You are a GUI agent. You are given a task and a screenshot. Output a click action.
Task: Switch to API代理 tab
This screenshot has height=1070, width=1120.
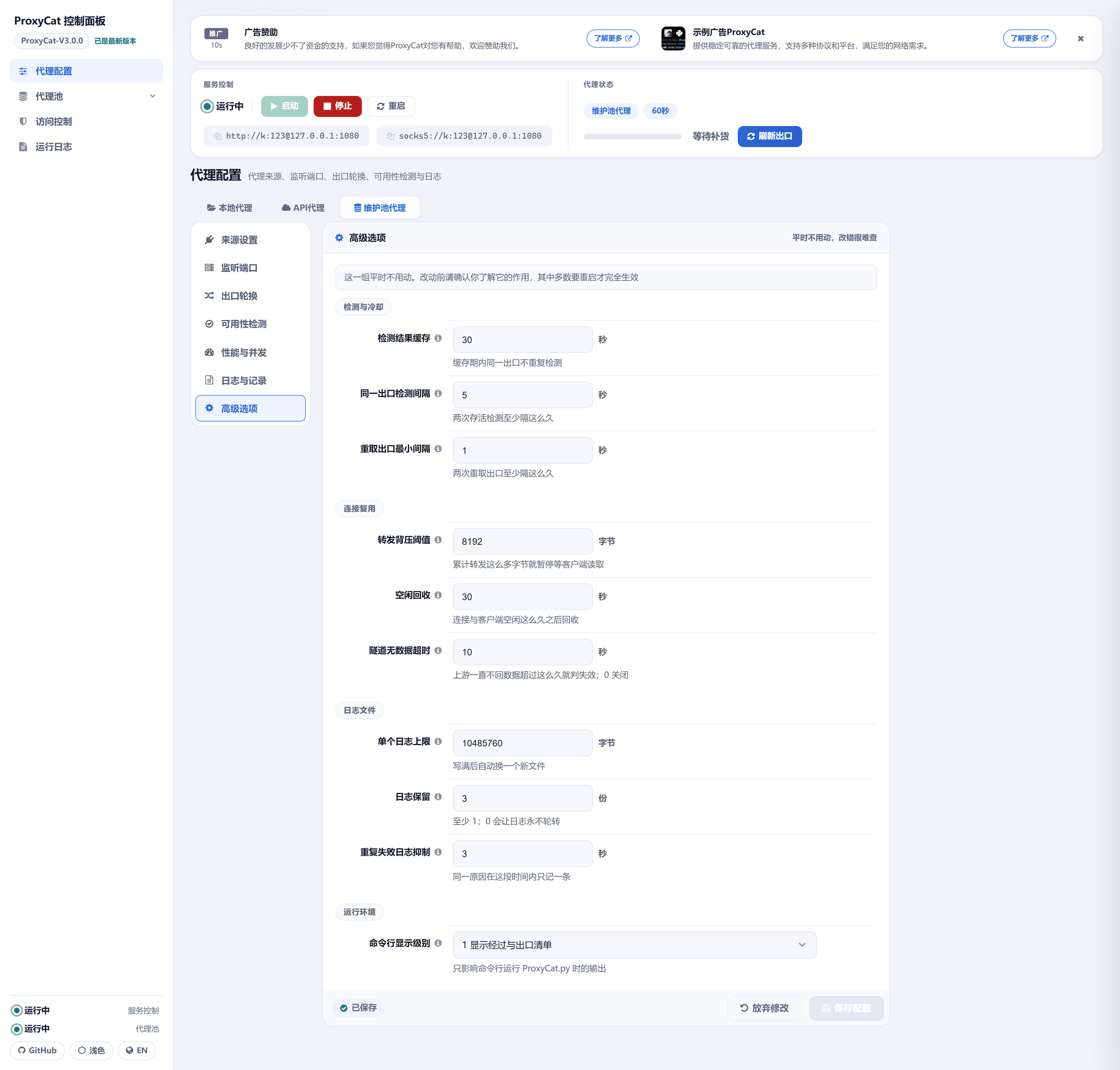click(303, 208)
